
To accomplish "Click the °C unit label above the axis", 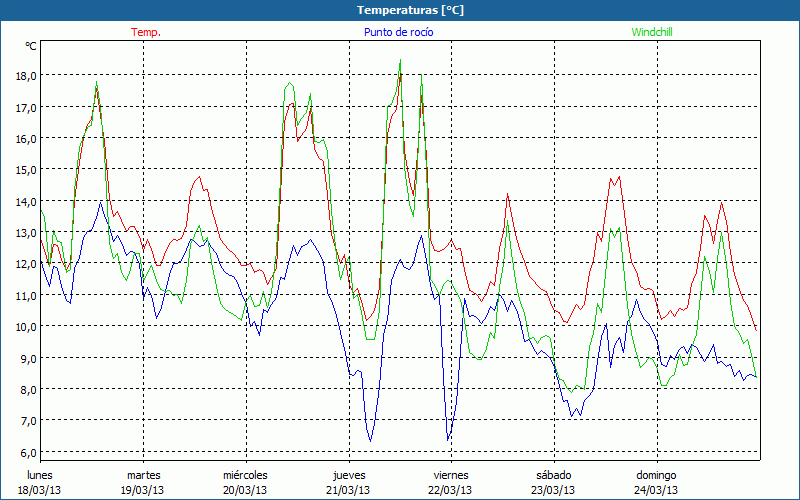I will 31,46.
